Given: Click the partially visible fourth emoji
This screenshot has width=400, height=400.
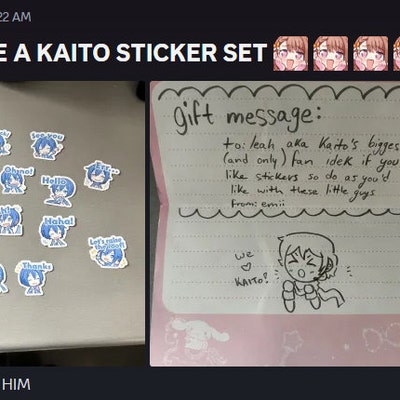Looking at the screenshot, I should coord(396,53).
